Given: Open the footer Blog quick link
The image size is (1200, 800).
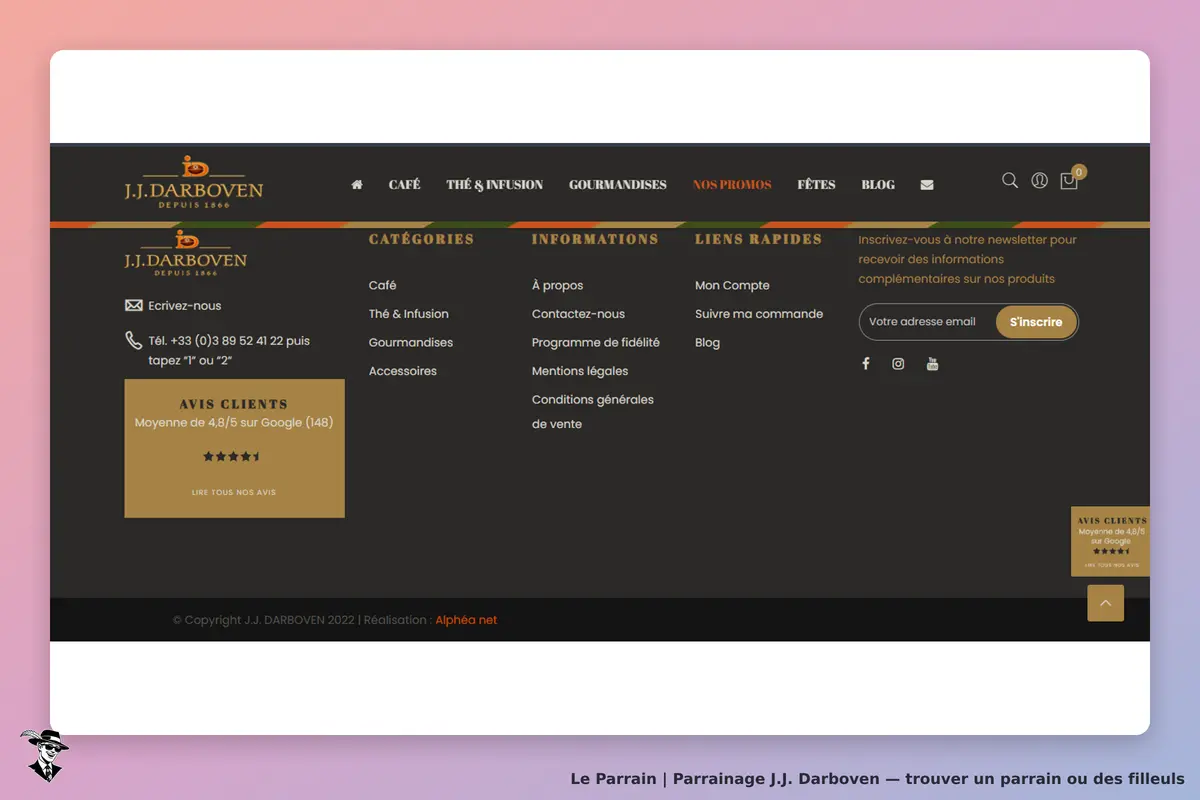Looking at the screenshot, I should [707, 342].
